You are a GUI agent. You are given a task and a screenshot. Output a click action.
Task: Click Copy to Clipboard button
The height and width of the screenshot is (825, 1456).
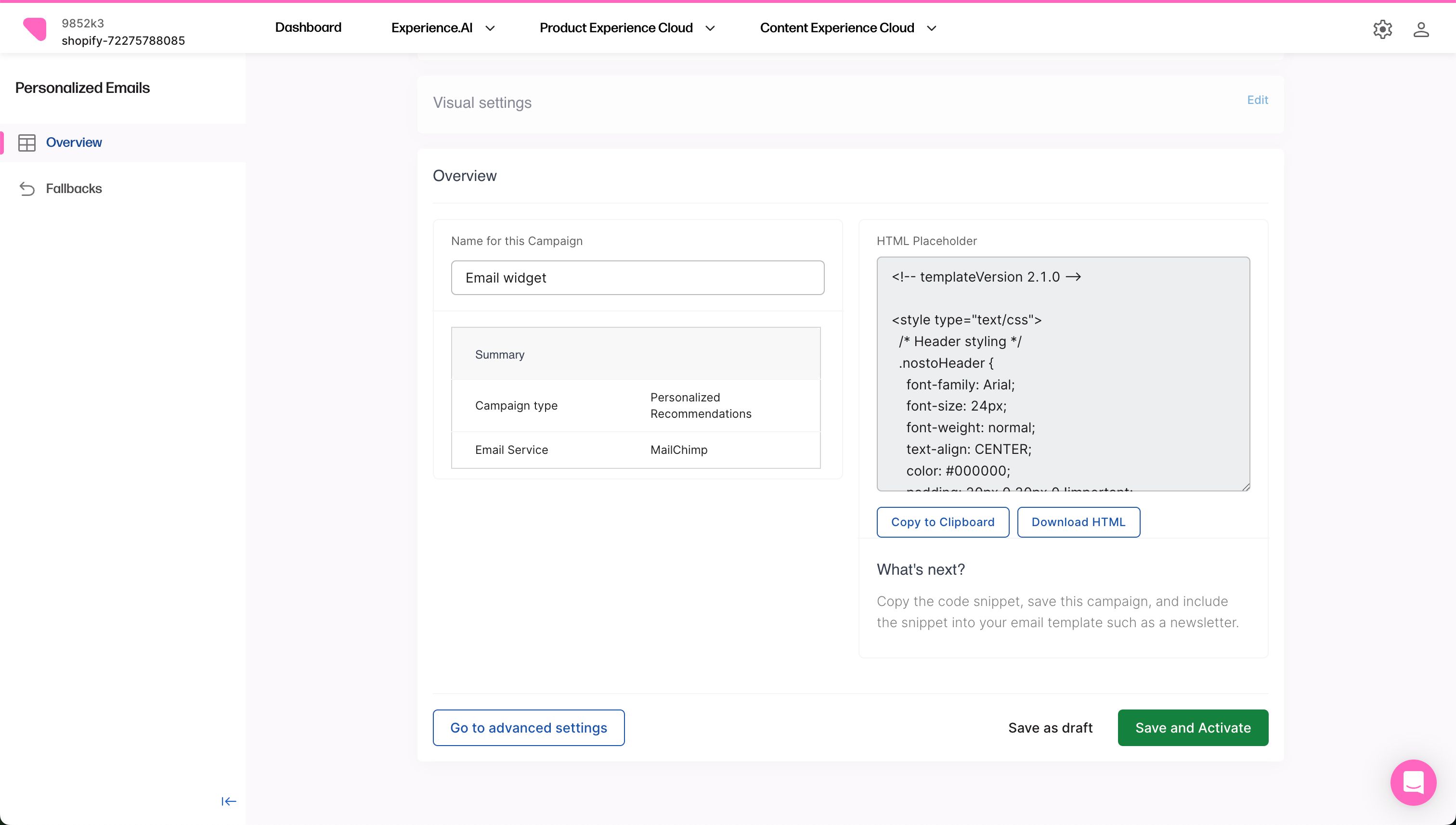pyautogui.click(x=943, y=522)
